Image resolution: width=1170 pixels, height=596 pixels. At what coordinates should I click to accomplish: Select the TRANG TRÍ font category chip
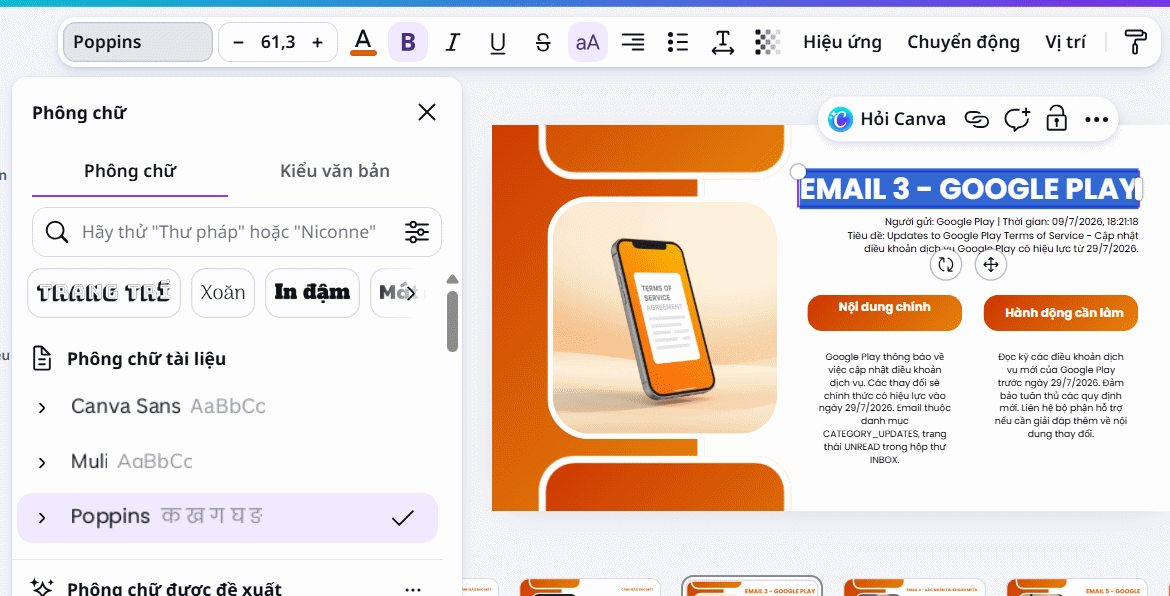pos(104,292)
